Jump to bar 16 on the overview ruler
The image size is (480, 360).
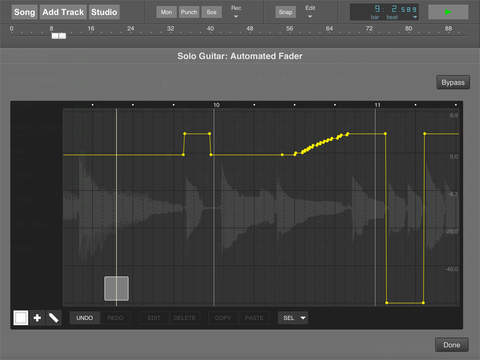91,29
